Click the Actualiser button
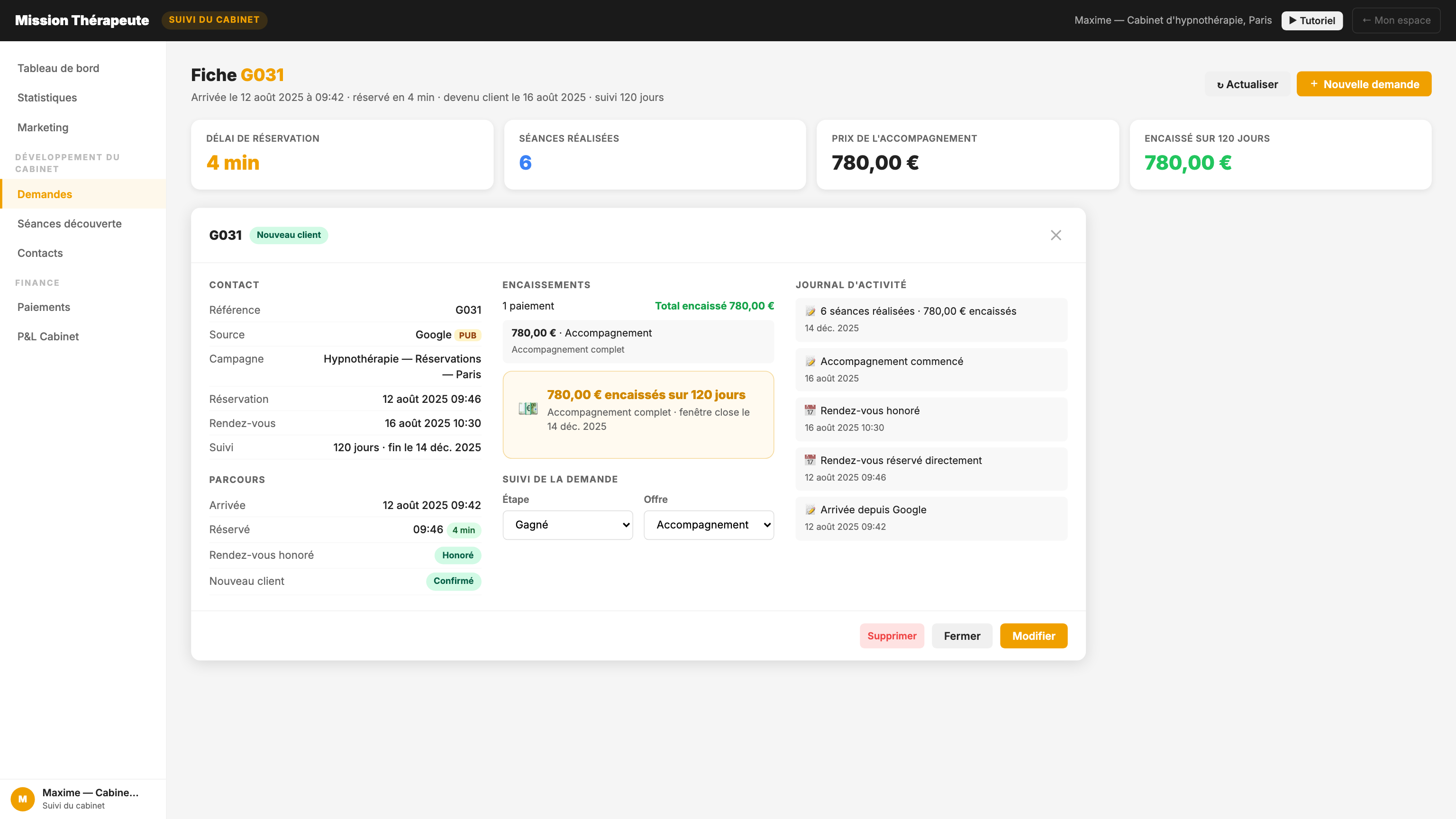This screenshot has height=819, width=1456. tap(1247, 84)
